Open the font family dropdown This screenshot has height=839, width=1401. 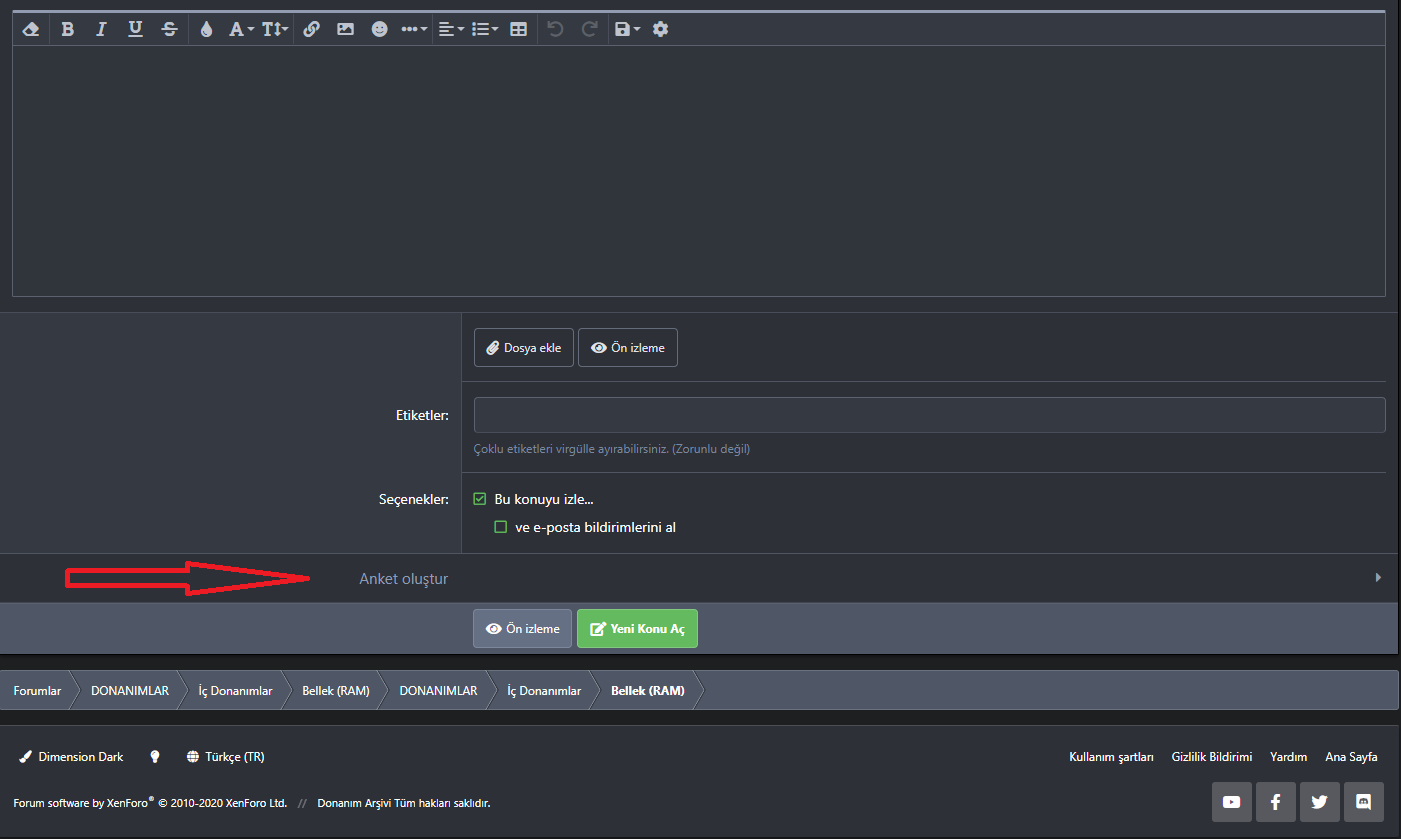click(x=241, y=29)
